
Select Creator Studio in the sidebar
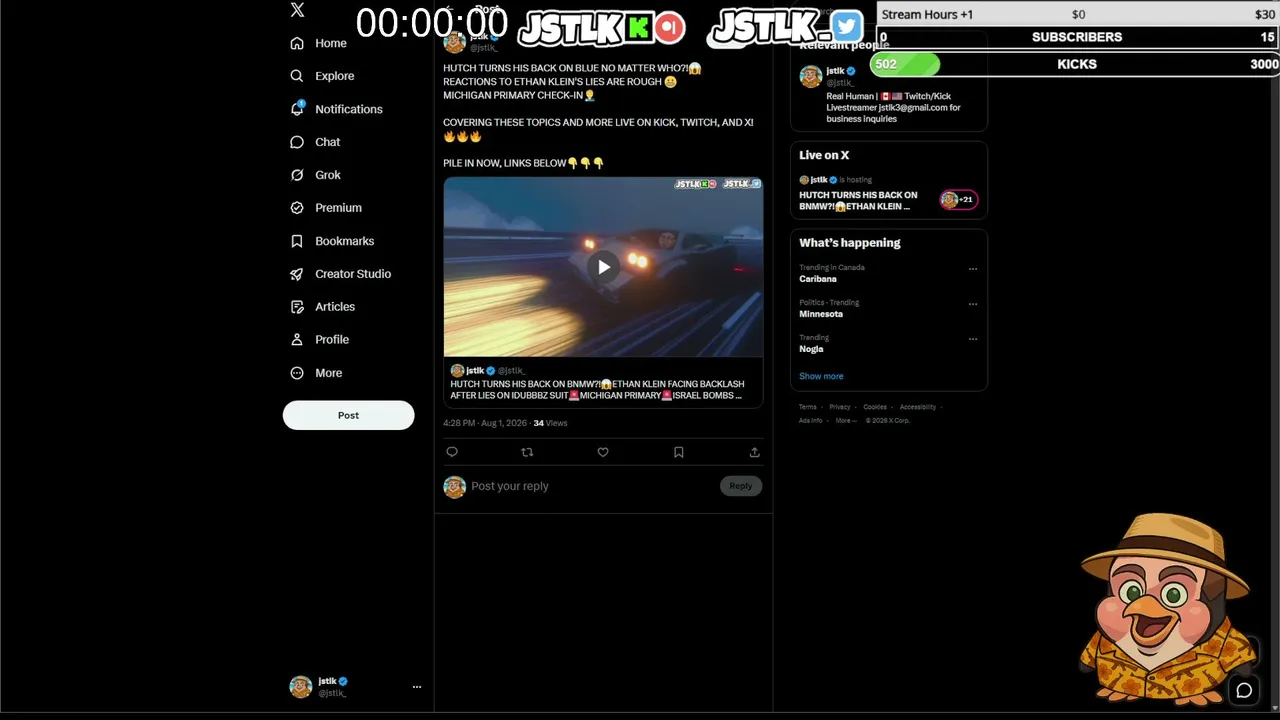pos(341,274)
